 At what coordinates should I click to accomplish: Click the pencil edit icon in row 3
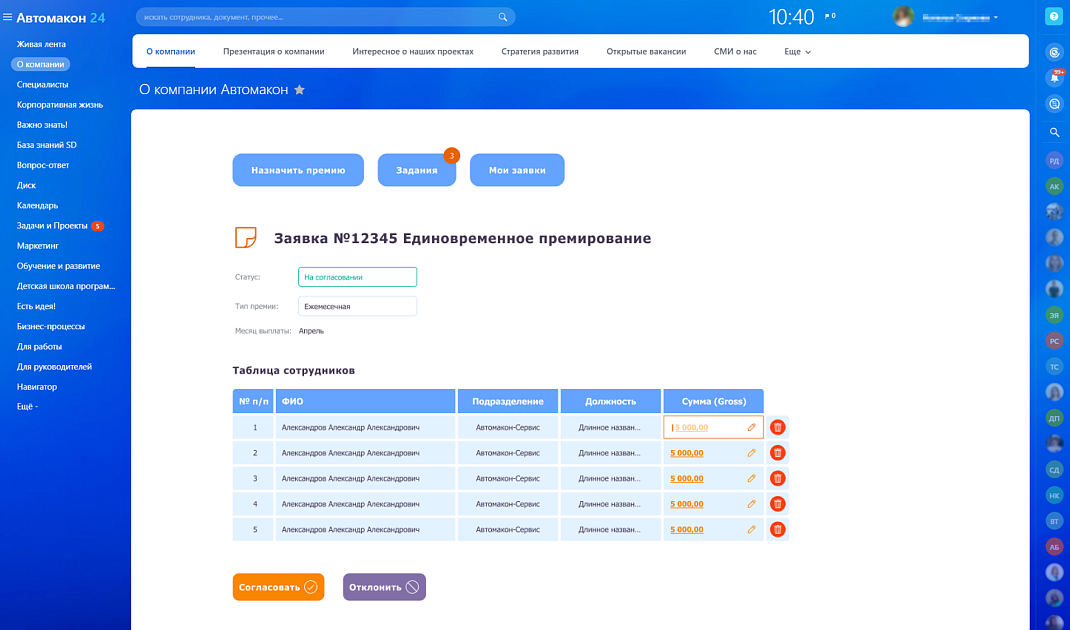tap(752, 478)
